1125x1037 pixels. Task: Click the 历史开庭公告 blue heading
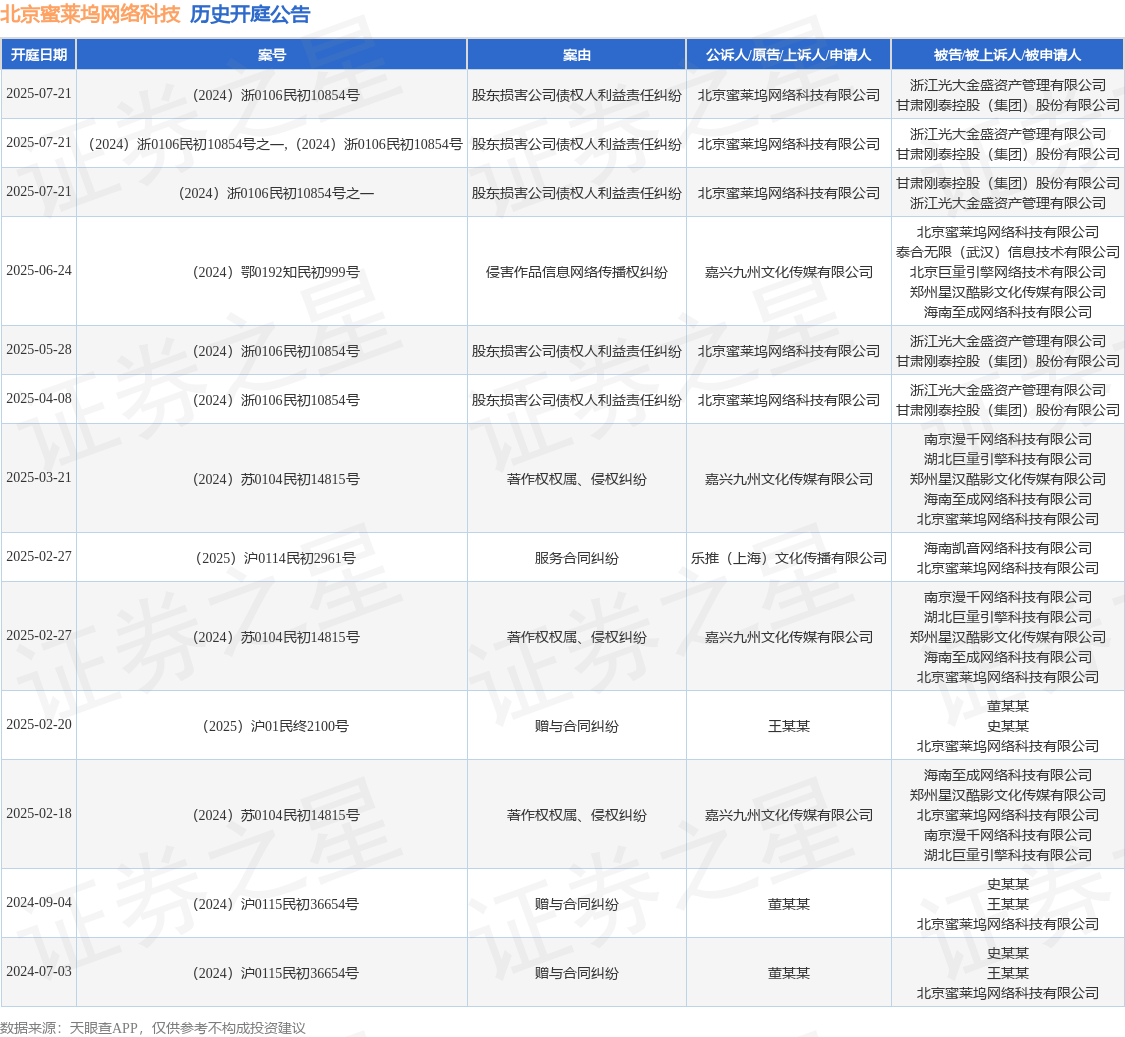click(x=250, y=14)
